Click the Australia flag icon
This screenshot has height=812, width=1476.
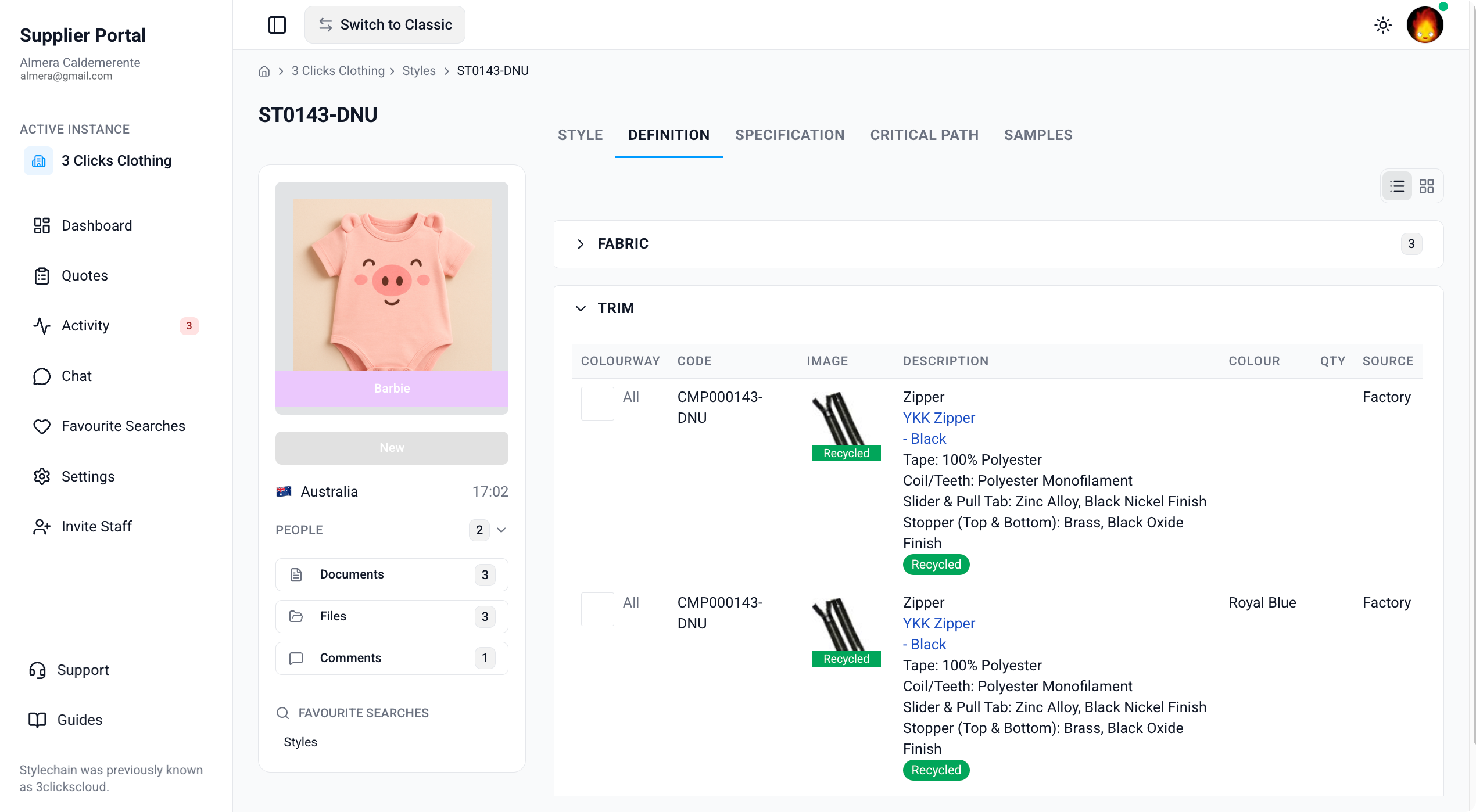(x=284, y=492)
